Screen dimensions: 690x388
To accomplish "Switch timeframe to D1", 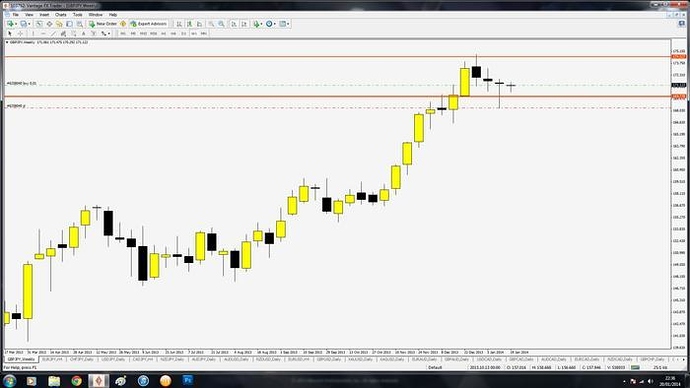I will coord(183,33).
